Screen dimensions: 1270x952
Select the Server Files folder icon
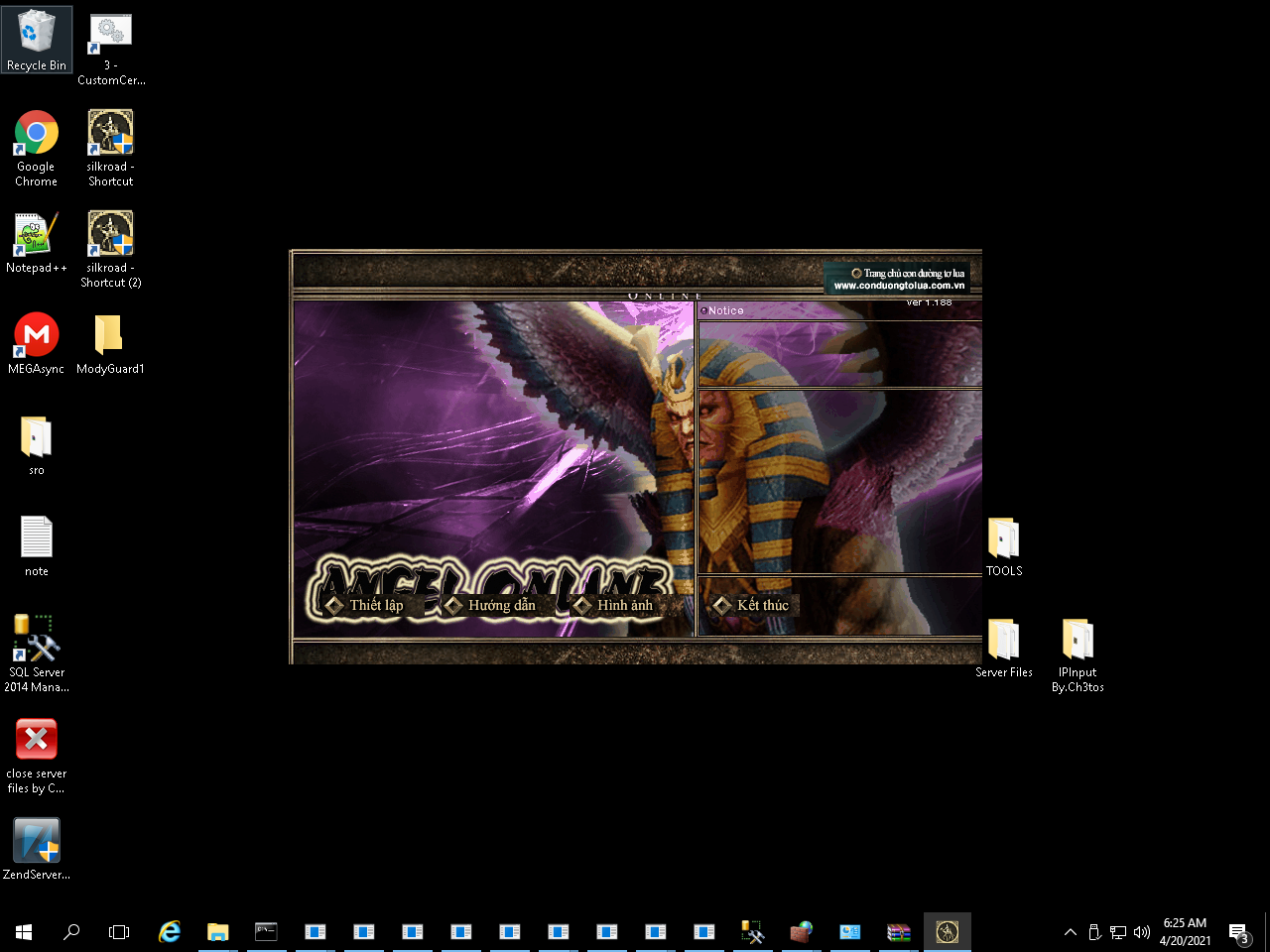(x=1004, y=648)
